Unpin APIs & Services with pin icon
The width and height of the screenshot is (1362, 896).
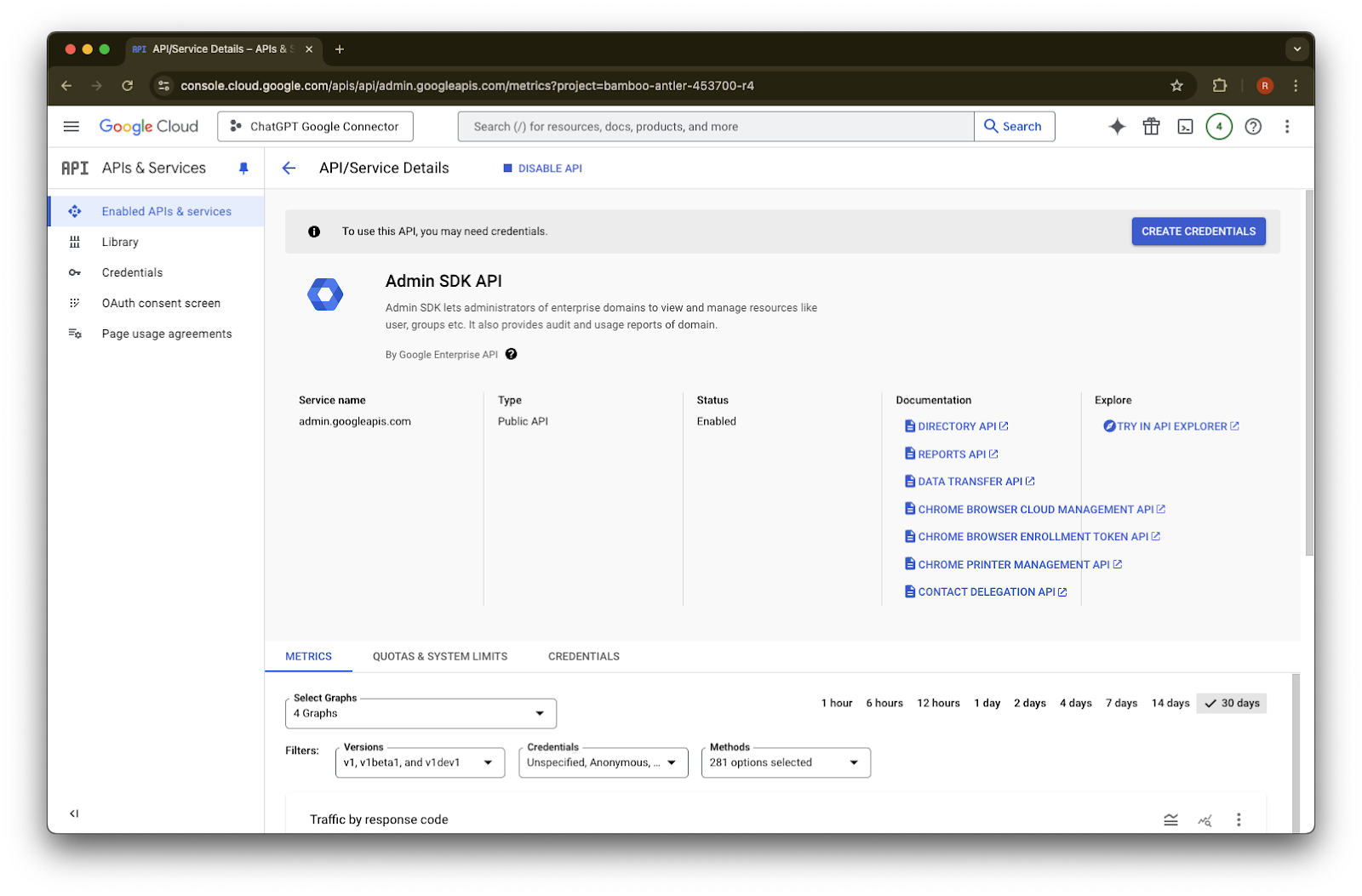pyautogui.click(x=243, y=168)
